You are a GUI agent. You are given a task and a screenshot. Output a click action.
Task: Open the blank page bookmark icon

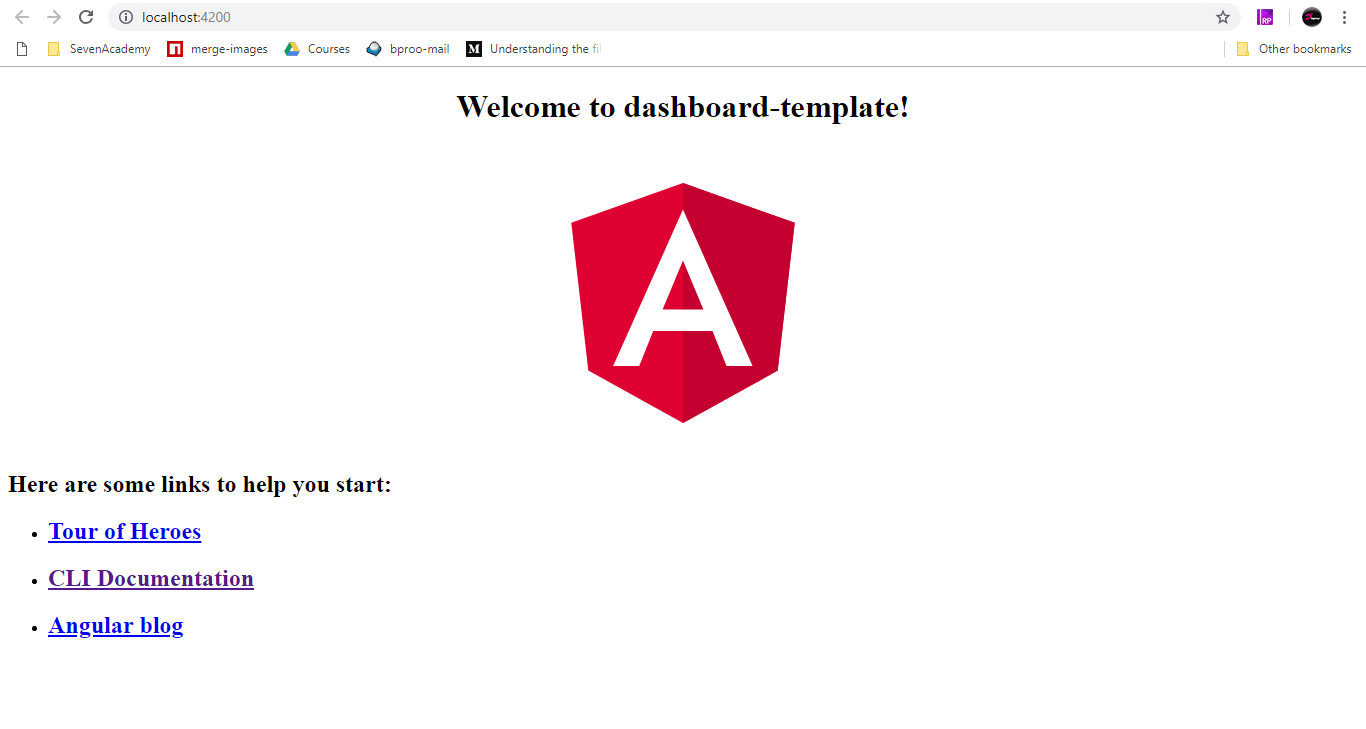(22, 49)
